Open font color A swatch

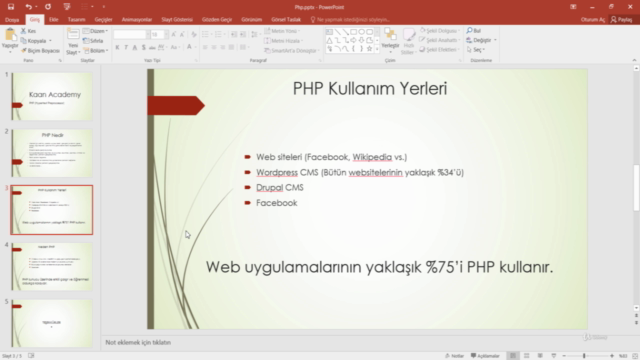(x=189, y=47)
